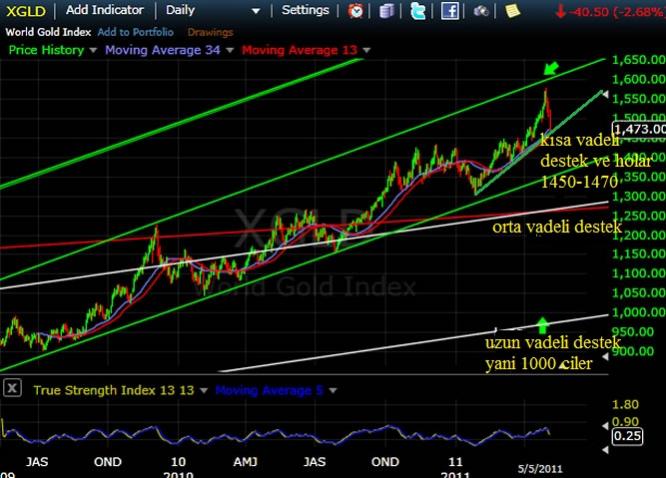Close the True Strength Index panel
The width and height of the screenshot is (666, 478).
coord(11,389)
